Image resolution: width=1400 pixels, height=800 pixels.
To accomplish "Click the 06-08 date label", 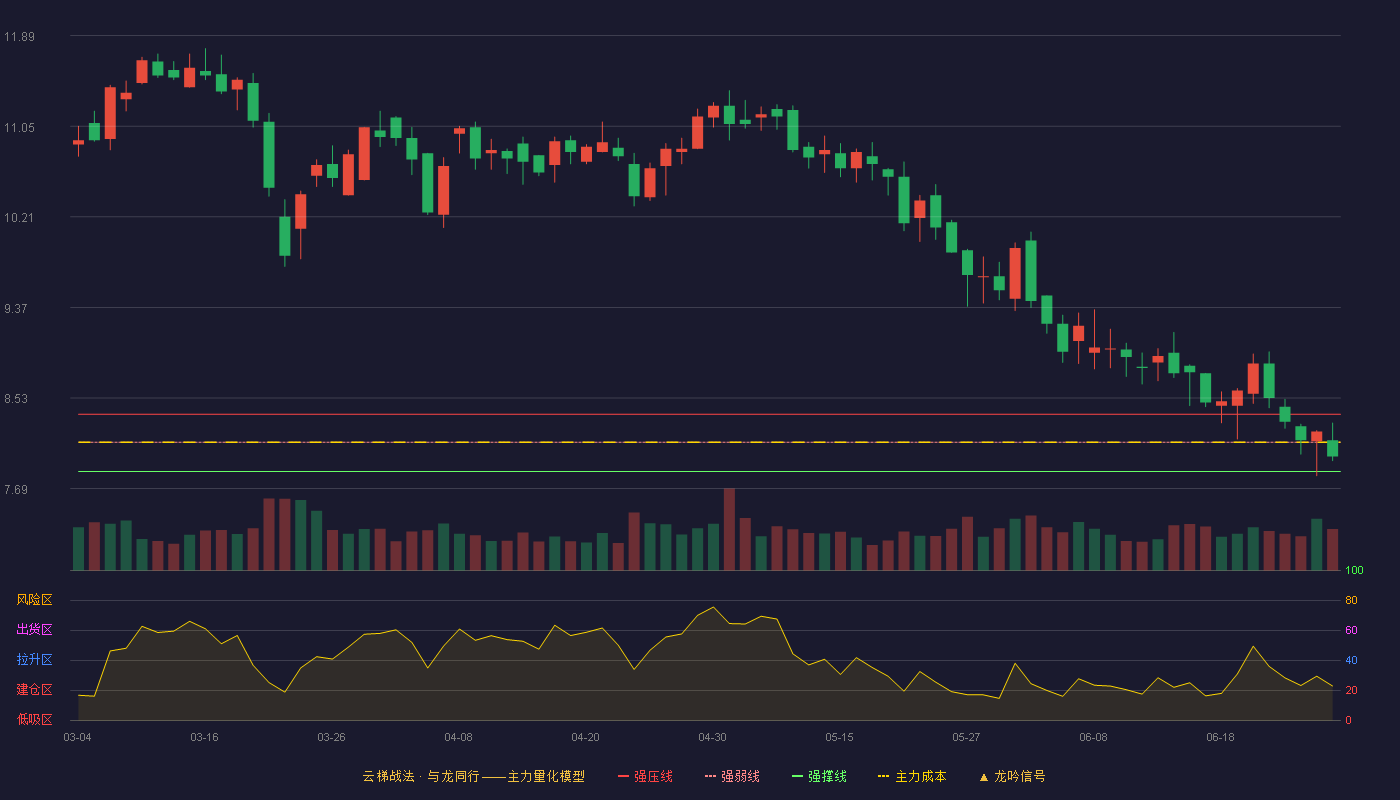I will point(1093,737).
